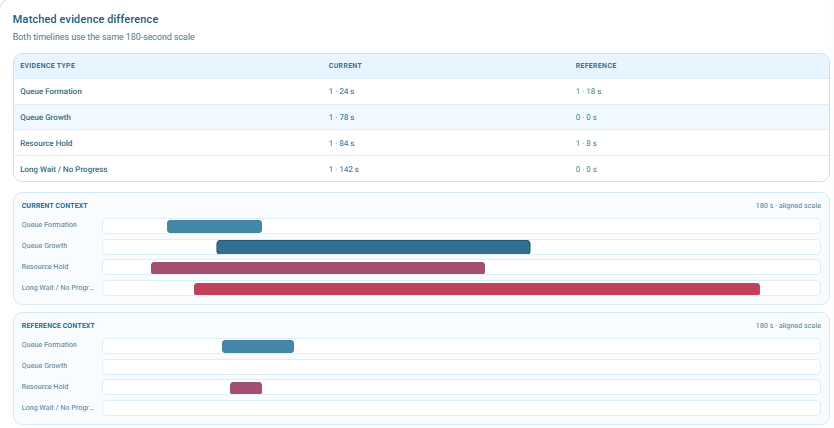Viewport: 834px width, 428px height.
Task: Select the REFERENCE column header
Action: [x=596, y=66]
